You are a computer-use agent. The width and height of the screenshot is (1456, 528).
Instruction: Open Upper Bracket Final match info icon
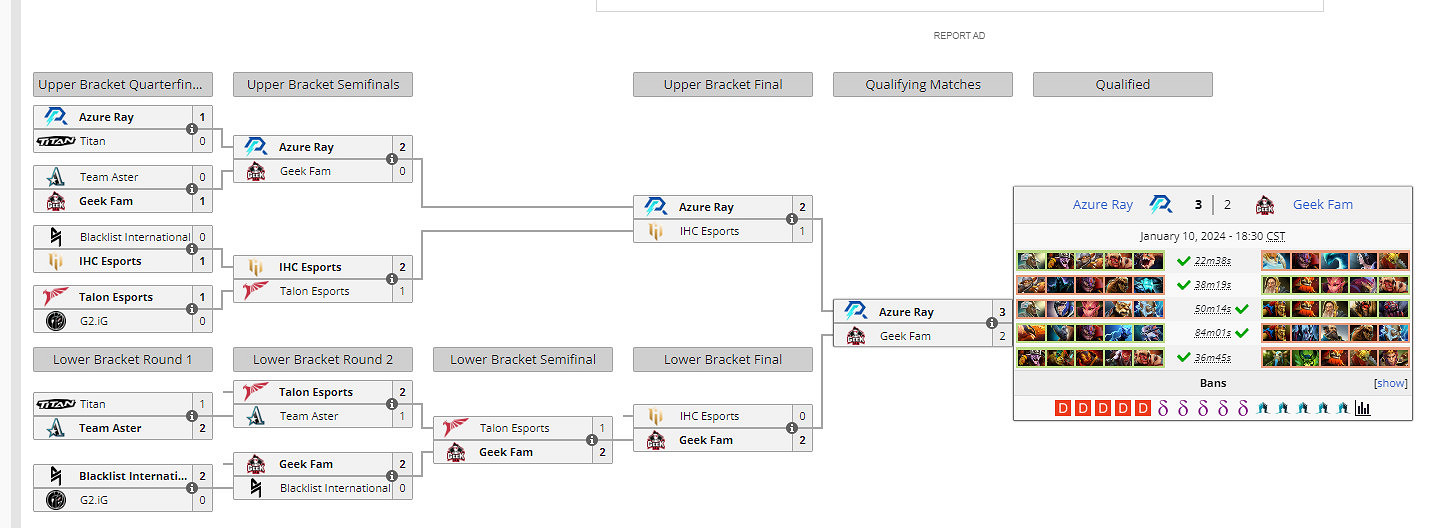[792, 219]
